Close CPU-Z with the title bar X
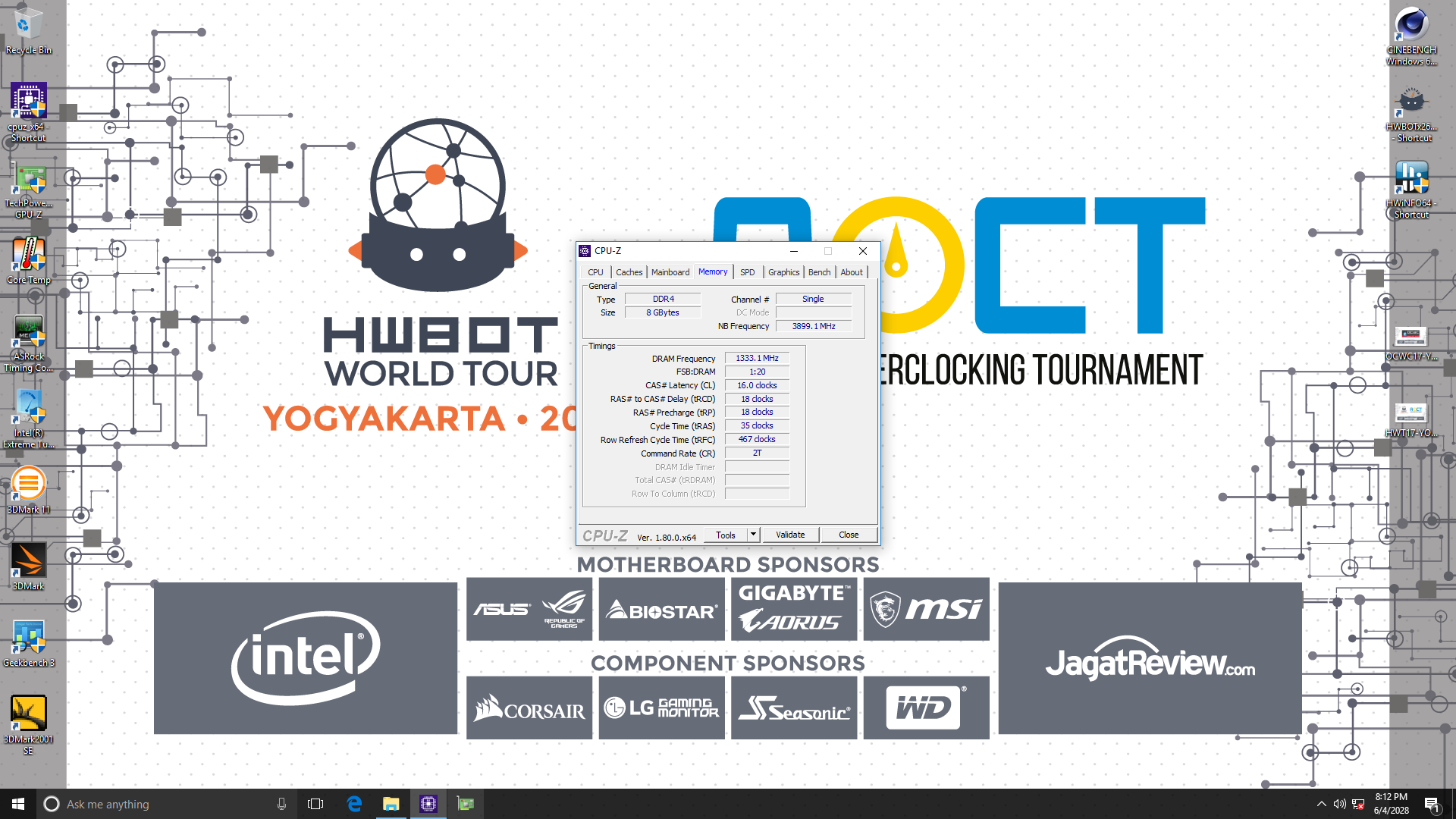Screen dimensions: 1456x819 863,251
